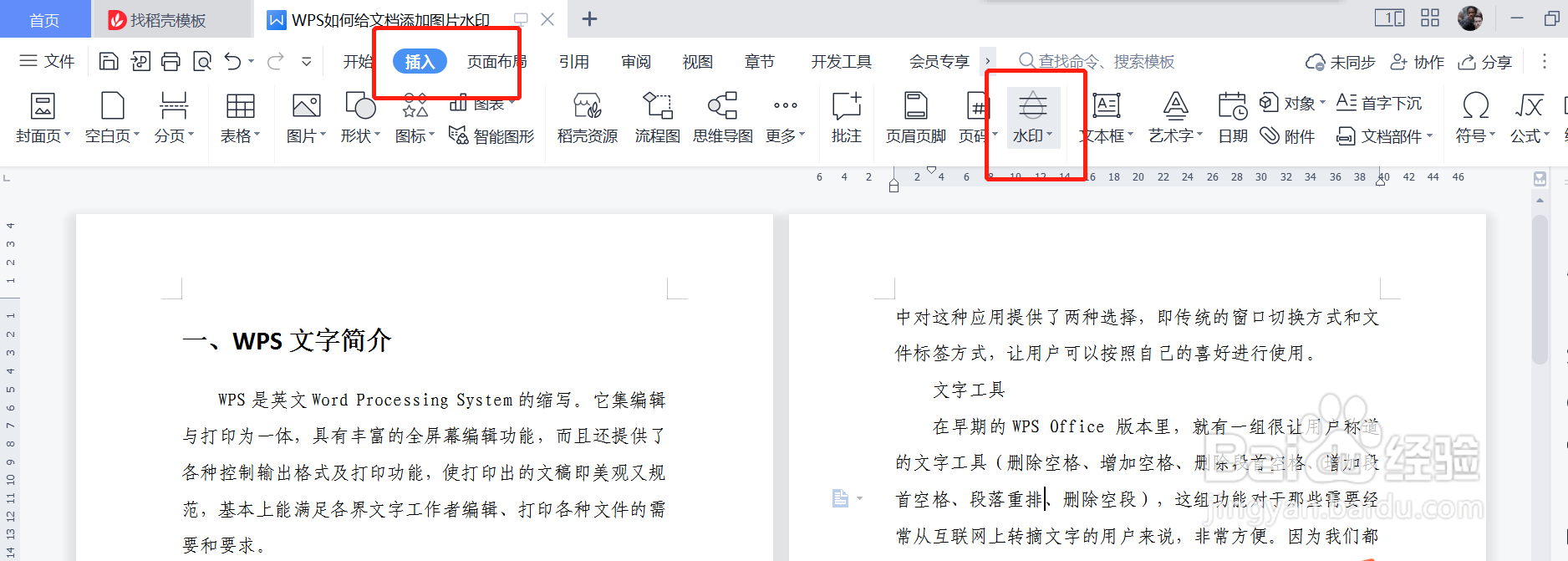Open the 文件 menu
Image resolution: width=1568 pixels, height=561 pixels.
point(47,61)
